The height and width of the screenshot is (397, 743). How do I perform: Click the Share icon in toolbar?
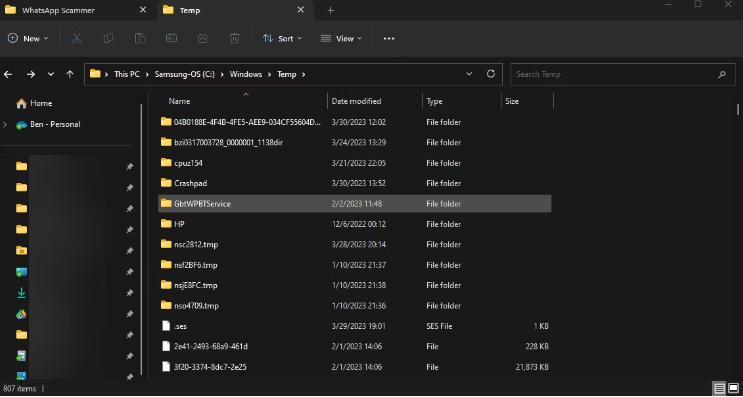pos(203,39)
